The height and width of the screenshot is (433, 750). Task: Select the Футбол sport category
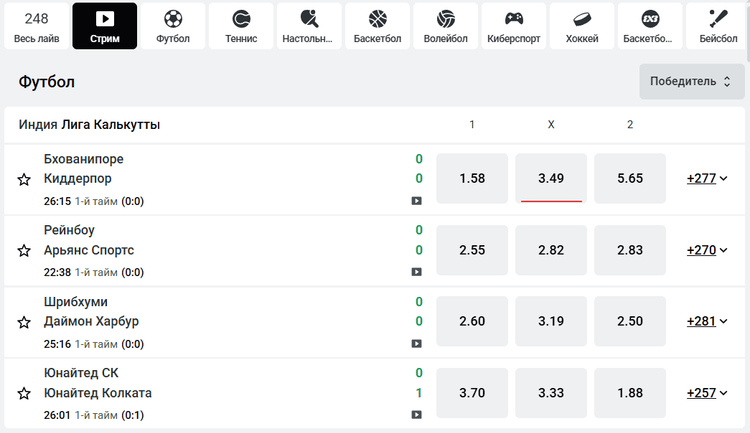(173, 26)
